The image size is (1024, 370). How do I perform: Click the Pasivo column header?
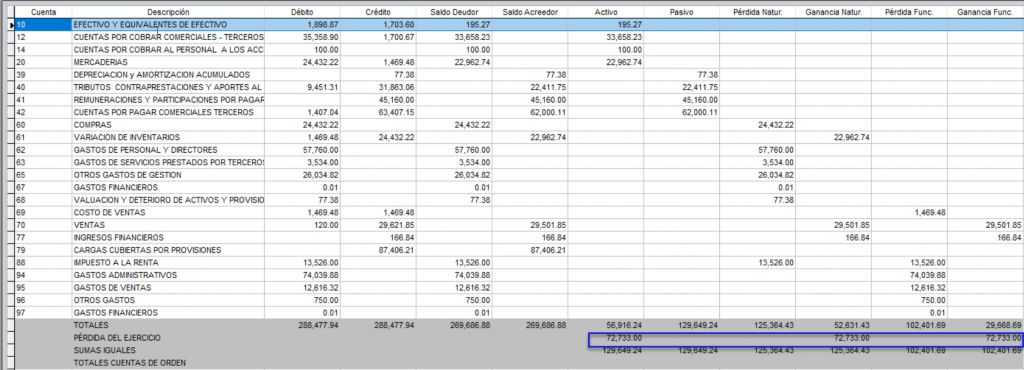pos(682,12)
